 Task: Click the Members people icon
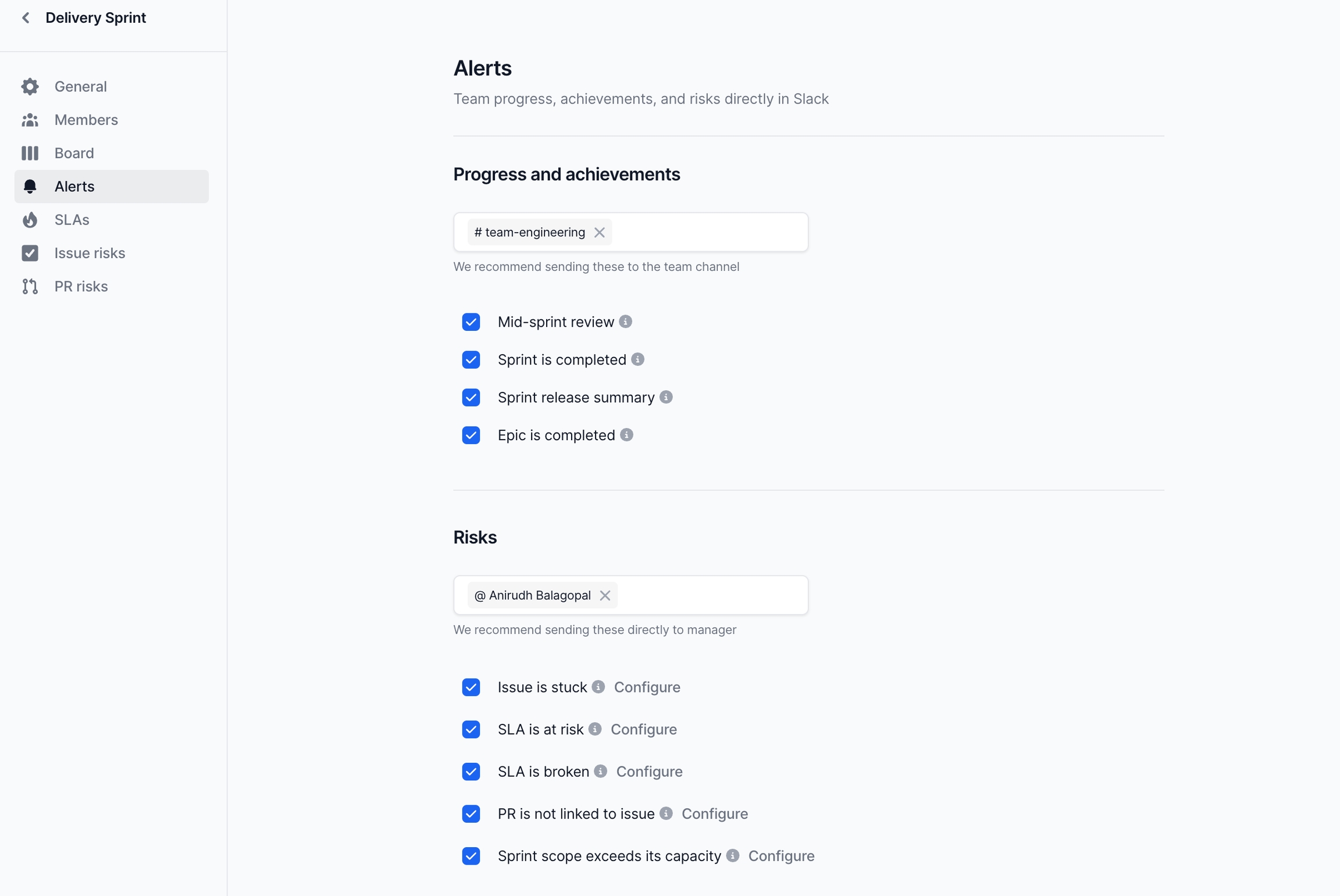(x=30, y=120)
